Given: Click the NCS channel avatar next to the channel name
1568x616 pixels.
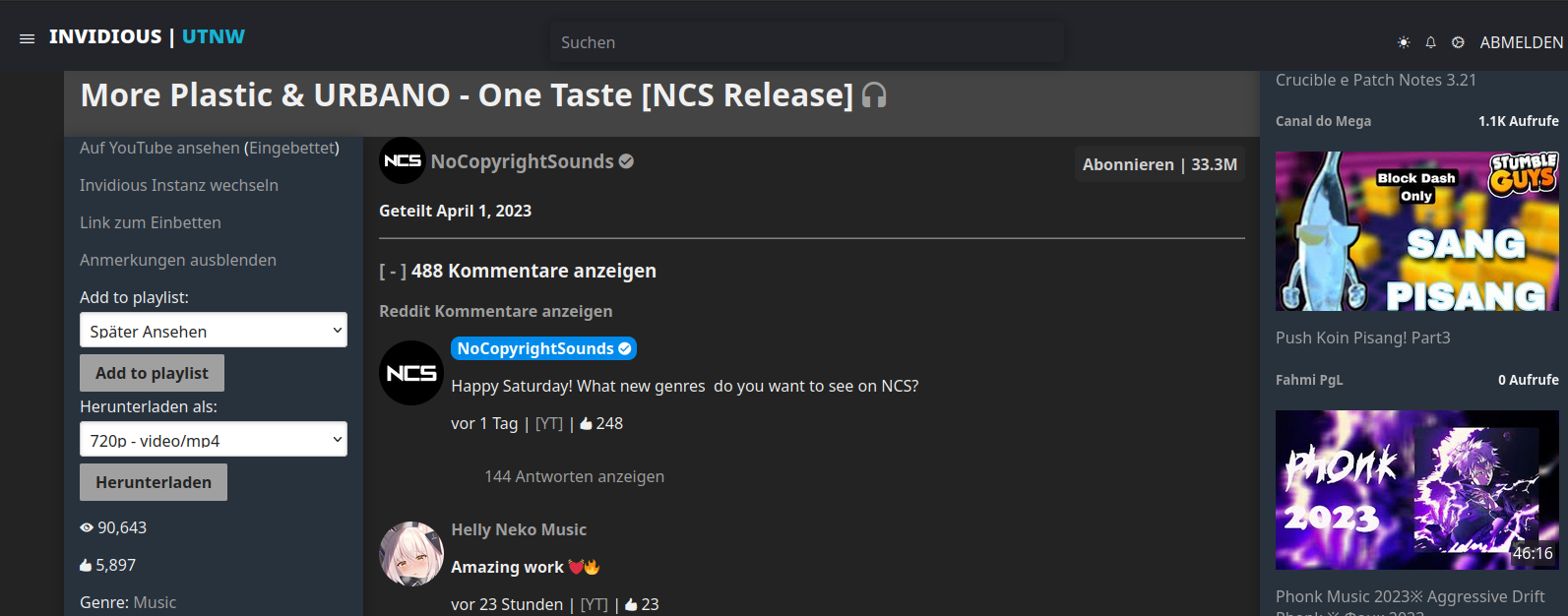Looking at the screenshot, I should 403,160.
